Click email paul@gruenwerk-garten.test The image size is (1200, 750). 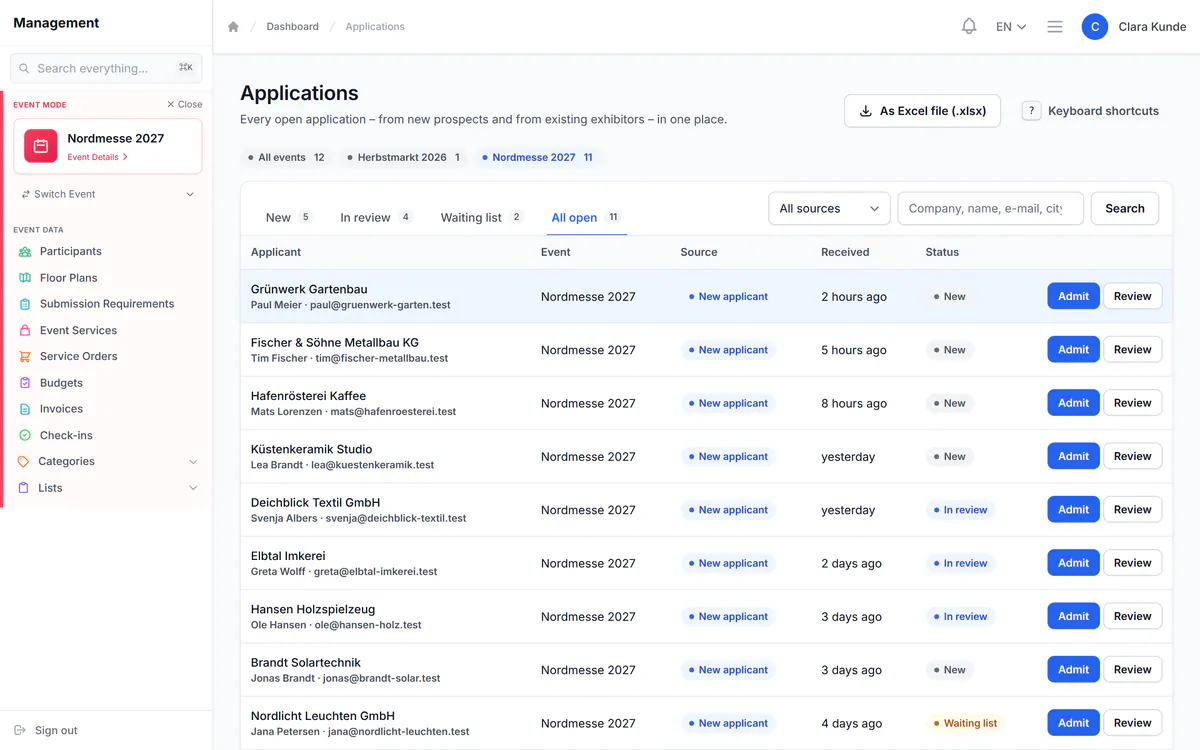point(380,305)
